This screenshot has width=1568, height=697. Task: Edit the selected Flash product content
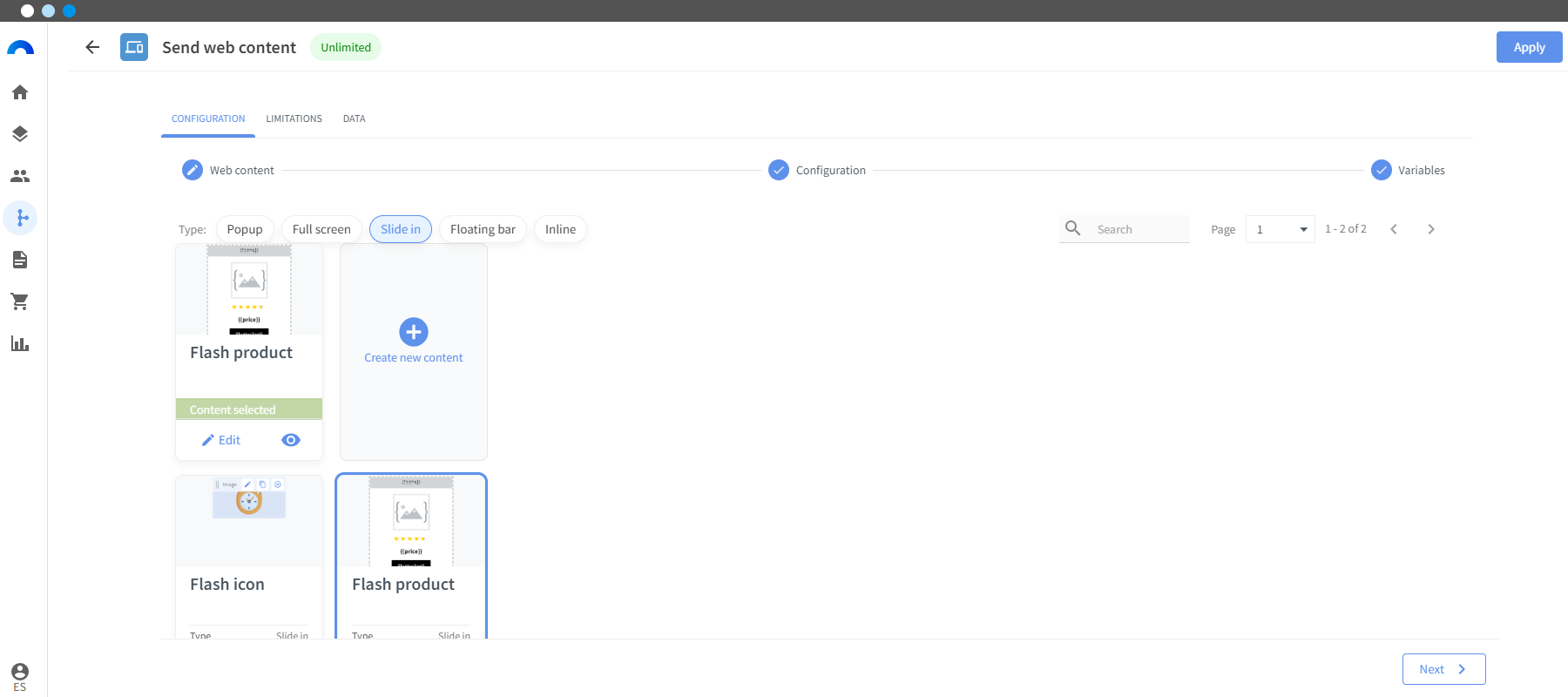point(221,440)
